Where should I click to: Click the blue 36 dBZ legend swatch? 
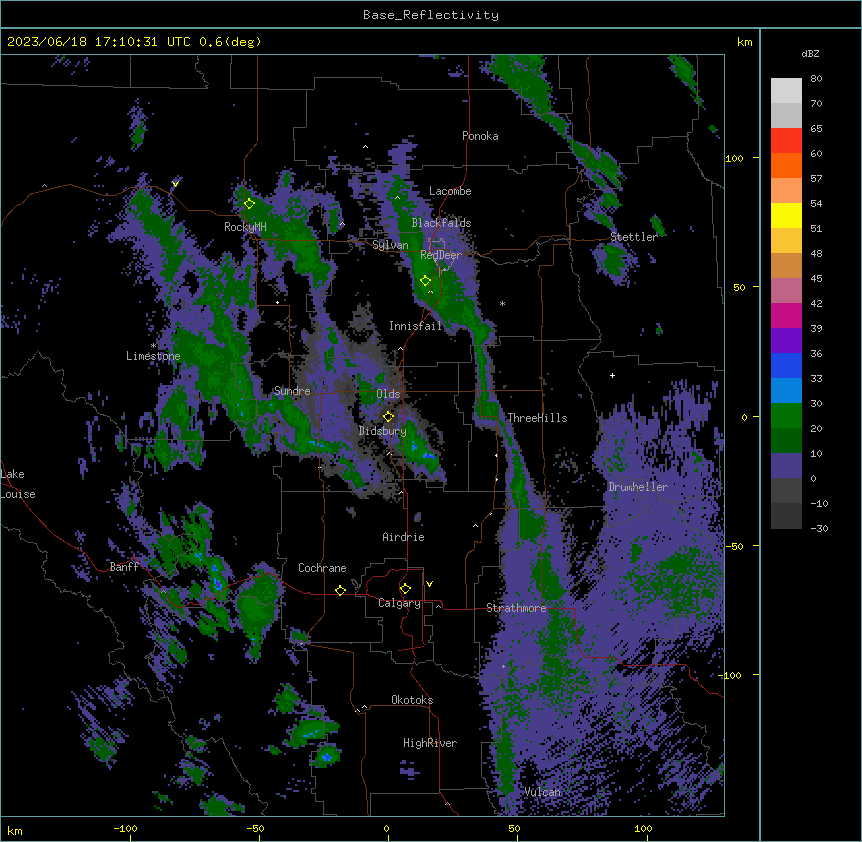coord(786,365)
